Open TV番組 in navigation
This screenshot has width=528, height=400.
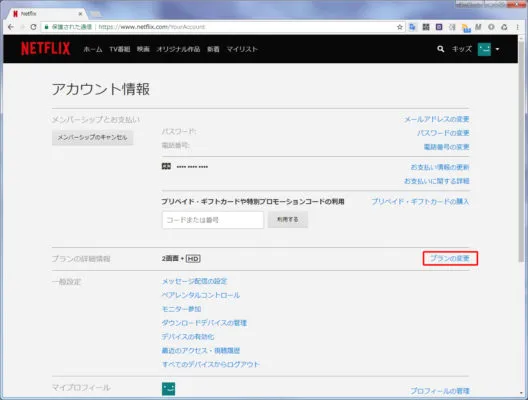pyautogui.click(x=120, y=49)
